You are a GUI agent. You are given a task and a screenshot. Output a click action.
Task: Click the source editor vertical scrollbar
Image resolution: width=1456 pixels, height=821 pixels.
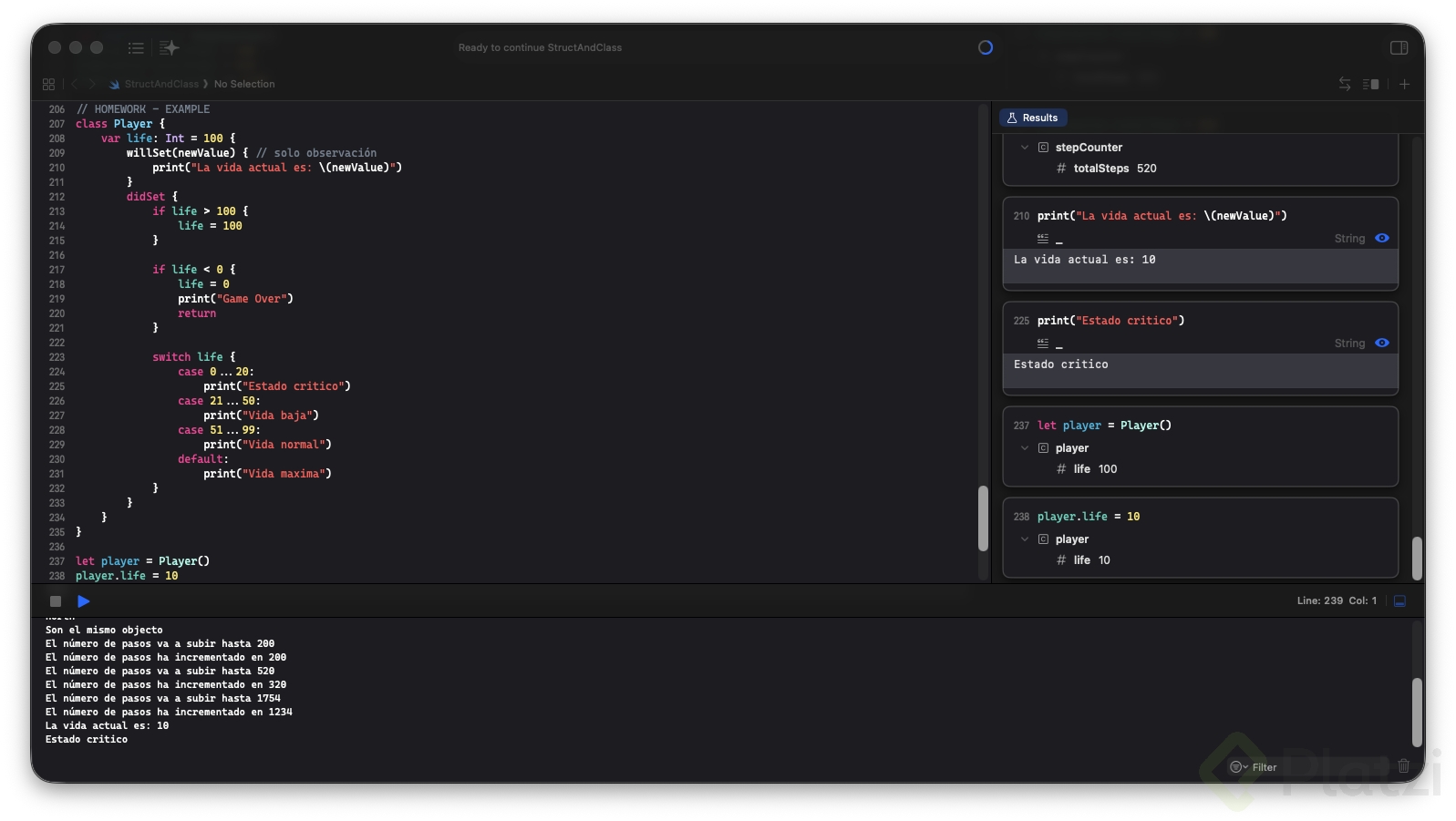[983, 519]
